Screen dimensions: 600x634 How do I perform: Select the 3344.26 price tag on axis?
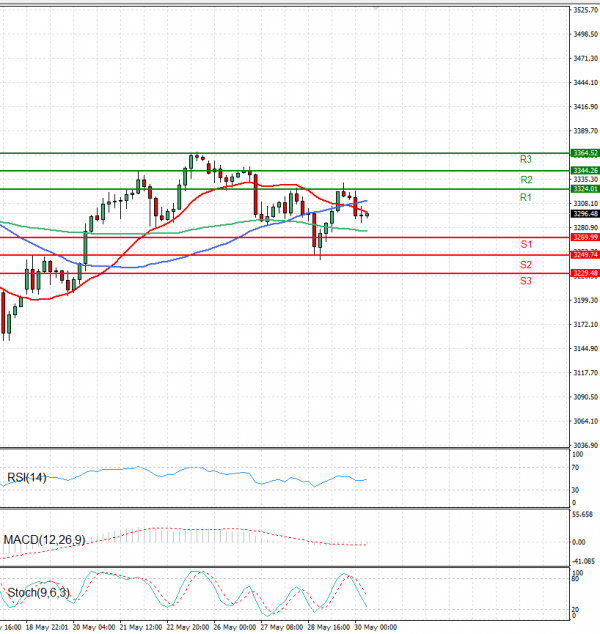(585, 171)
